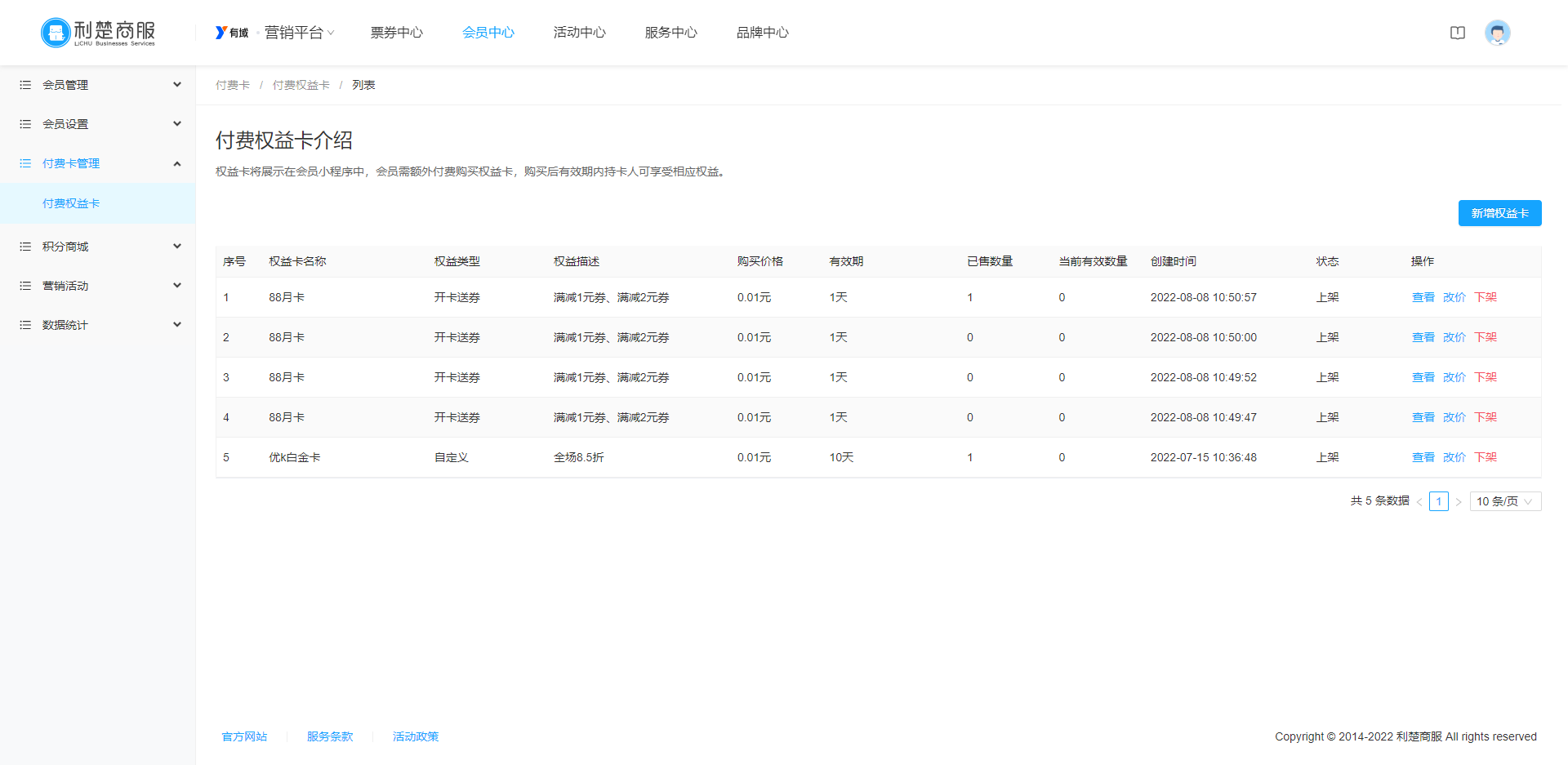Click 下架 for row 4
Image resolution: width=1568 pixels, height=765 pixels.
tap(1486, 417)
